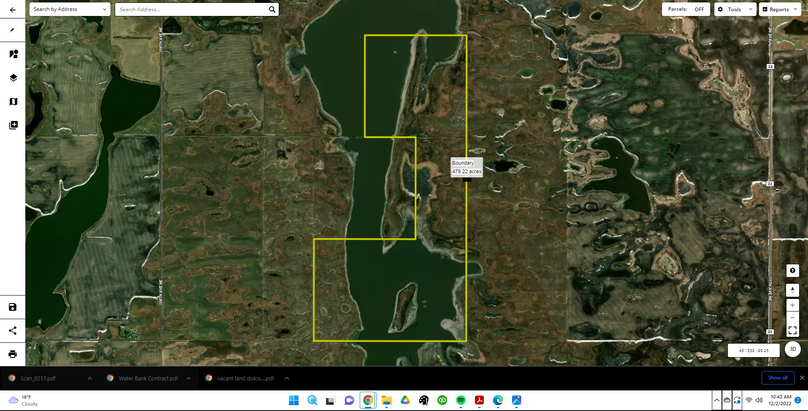The height and width of the screenshot is (411, 808).
Task: Expand the Search by Address dropdown
Action: [69, 9]
